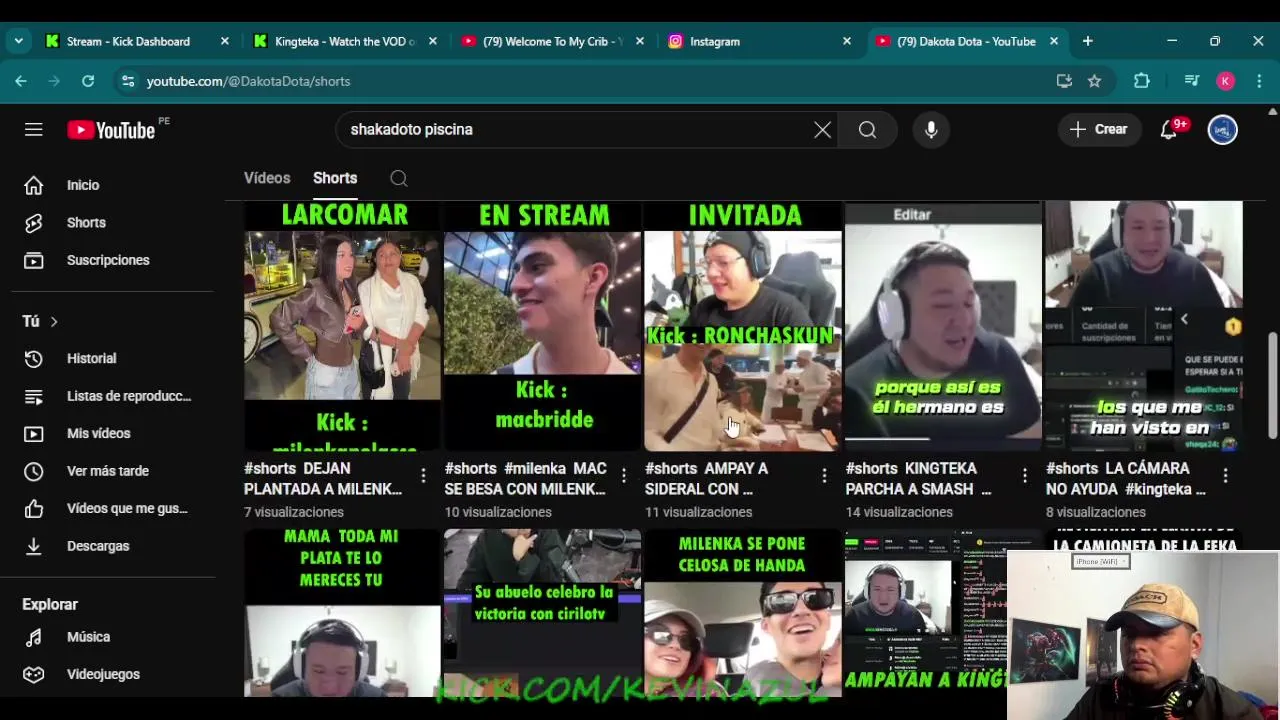Click the browser address bar URL
This screenshot has width=1280, height=720.
pyautogui.click(x=248, y=81)
